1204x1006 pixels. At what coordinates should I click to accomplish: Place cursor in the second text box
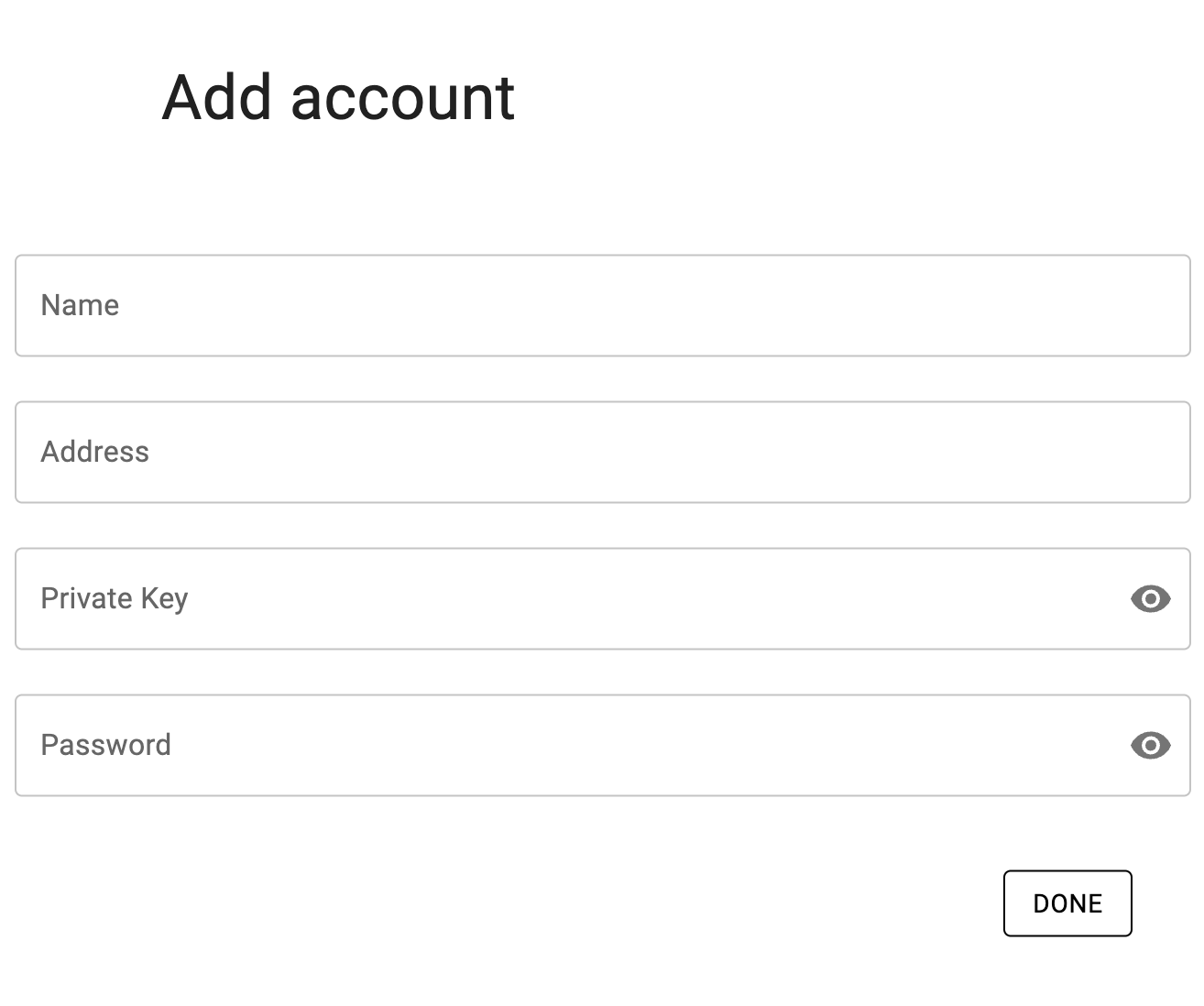(x=602, y=453)
